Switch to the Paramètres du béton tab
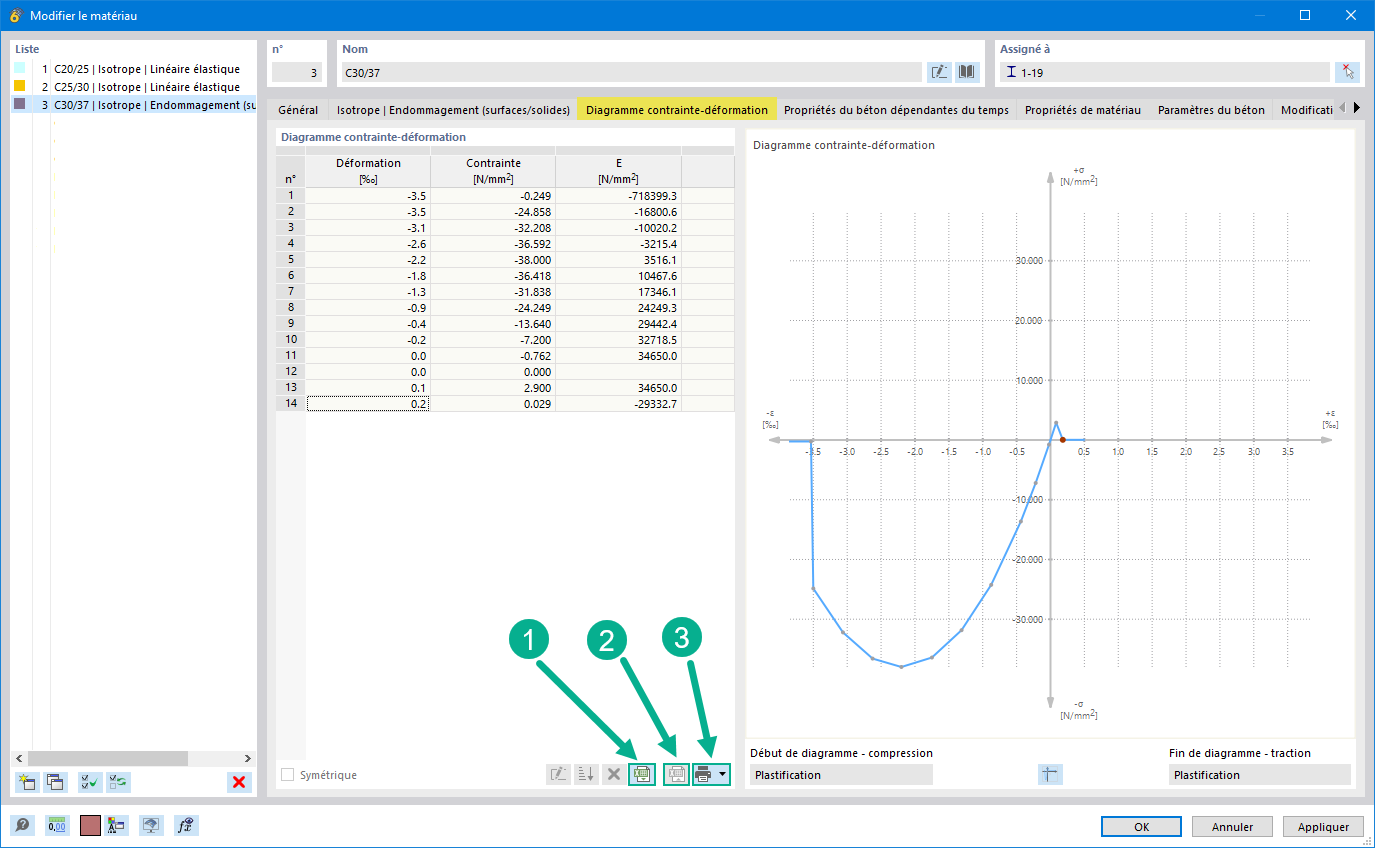The height and width of the screenshot is (848, 1375). [x=1211, y=110]
